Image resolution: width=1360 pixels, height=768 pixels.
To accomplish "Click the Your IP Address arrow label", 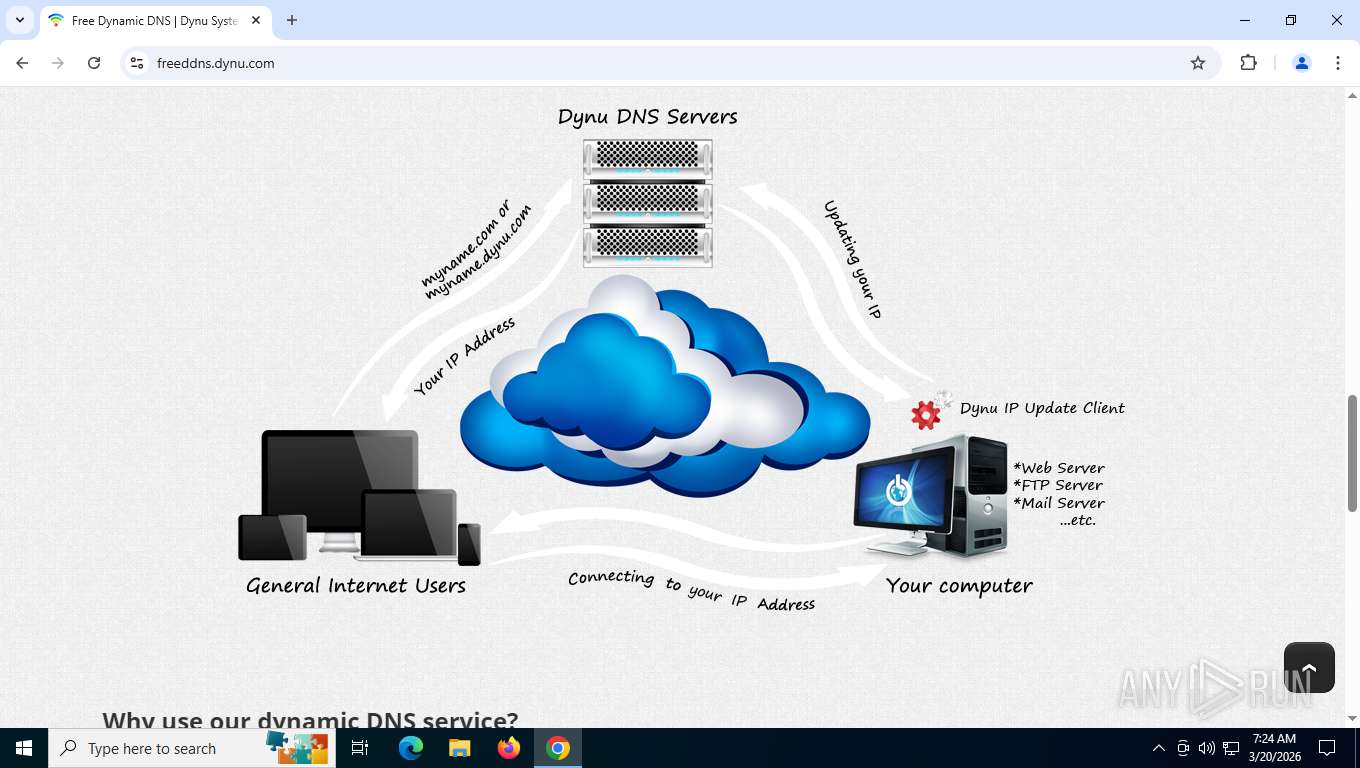I will click(x=465, y=356).
